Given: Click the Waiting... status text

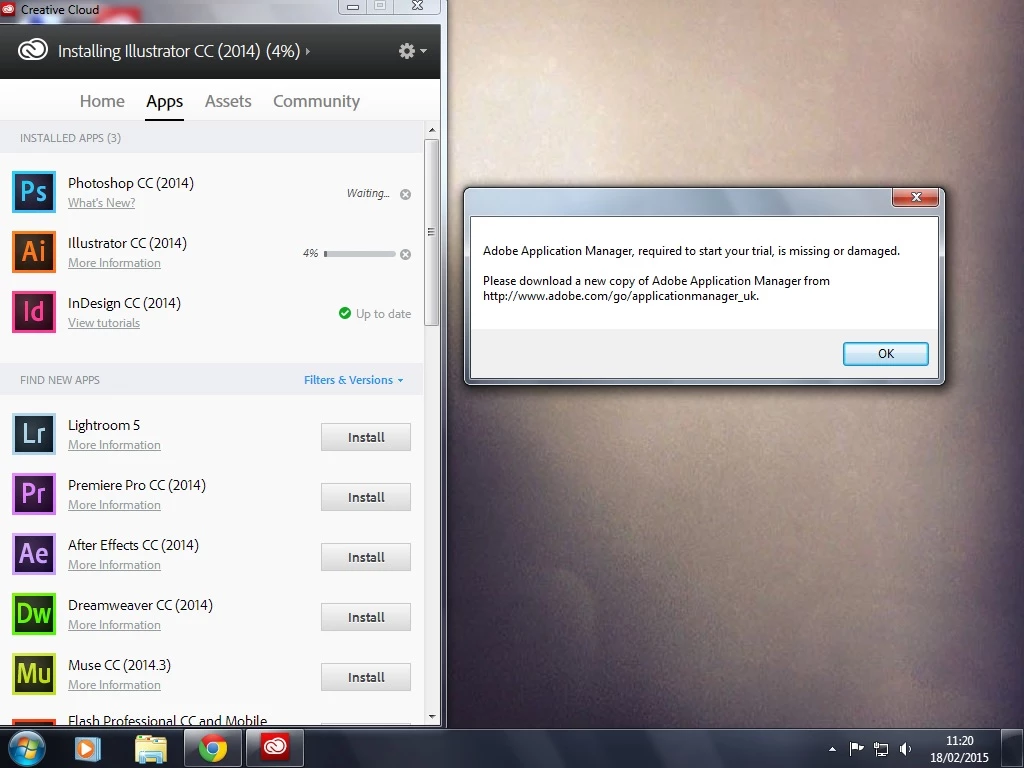Looking at the screenshot, I should (x=368, y=194).
